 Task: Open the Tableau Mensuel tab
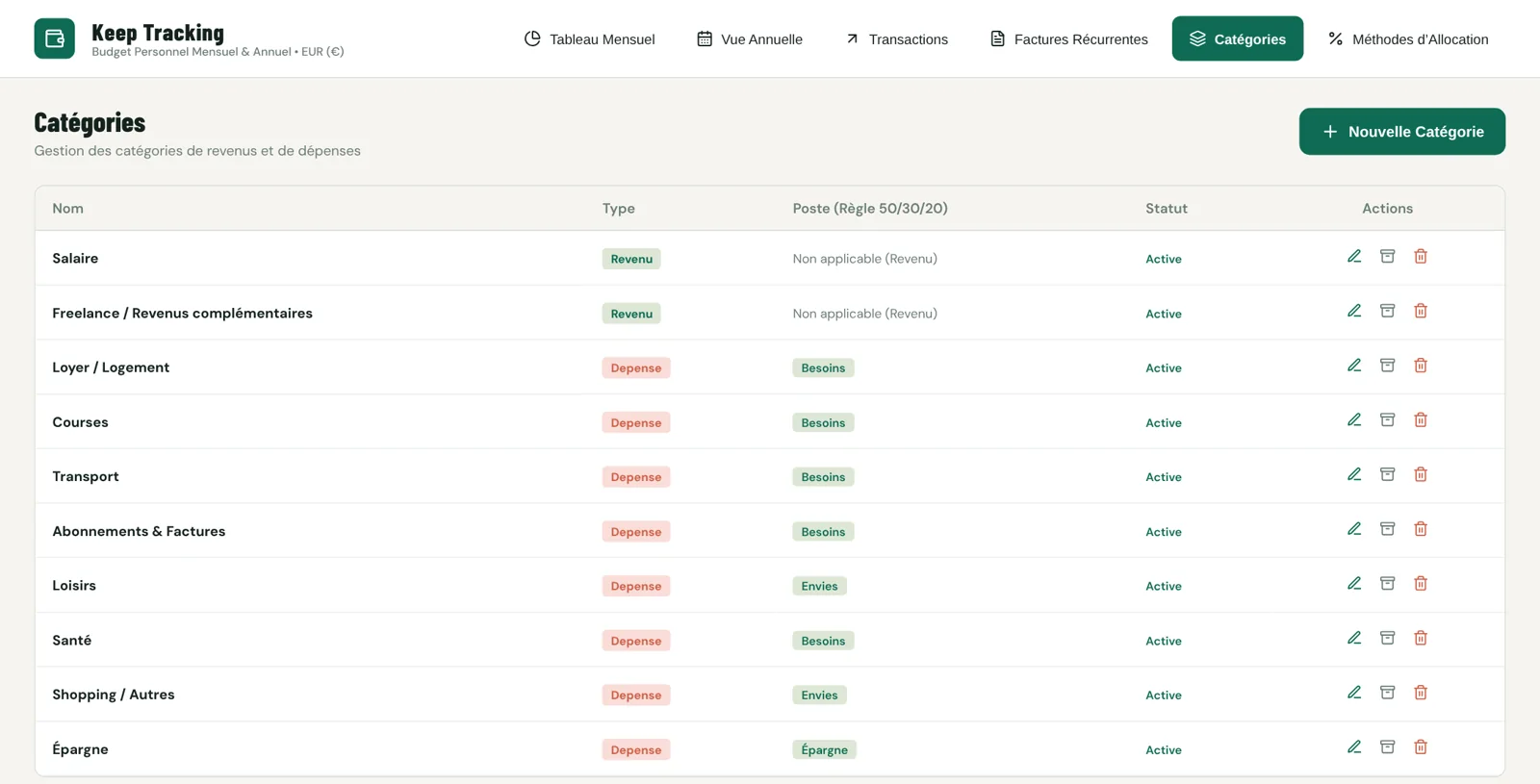point(589,38)
